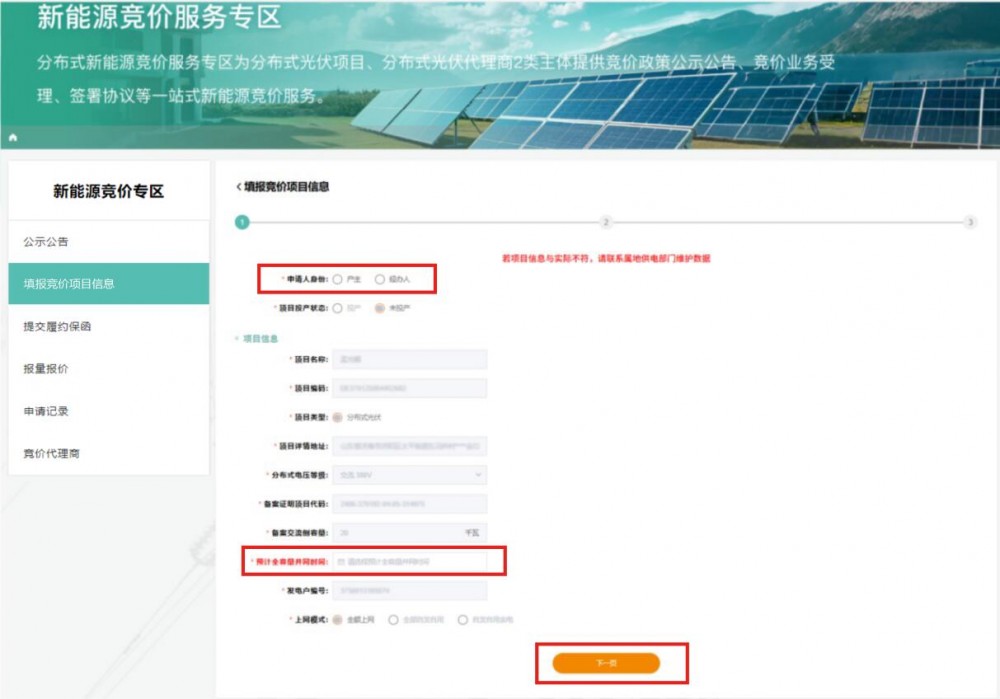Select 经办人 as 申请人身份
This screenshot has width=1000, height=699.
[x=380, y=279]
